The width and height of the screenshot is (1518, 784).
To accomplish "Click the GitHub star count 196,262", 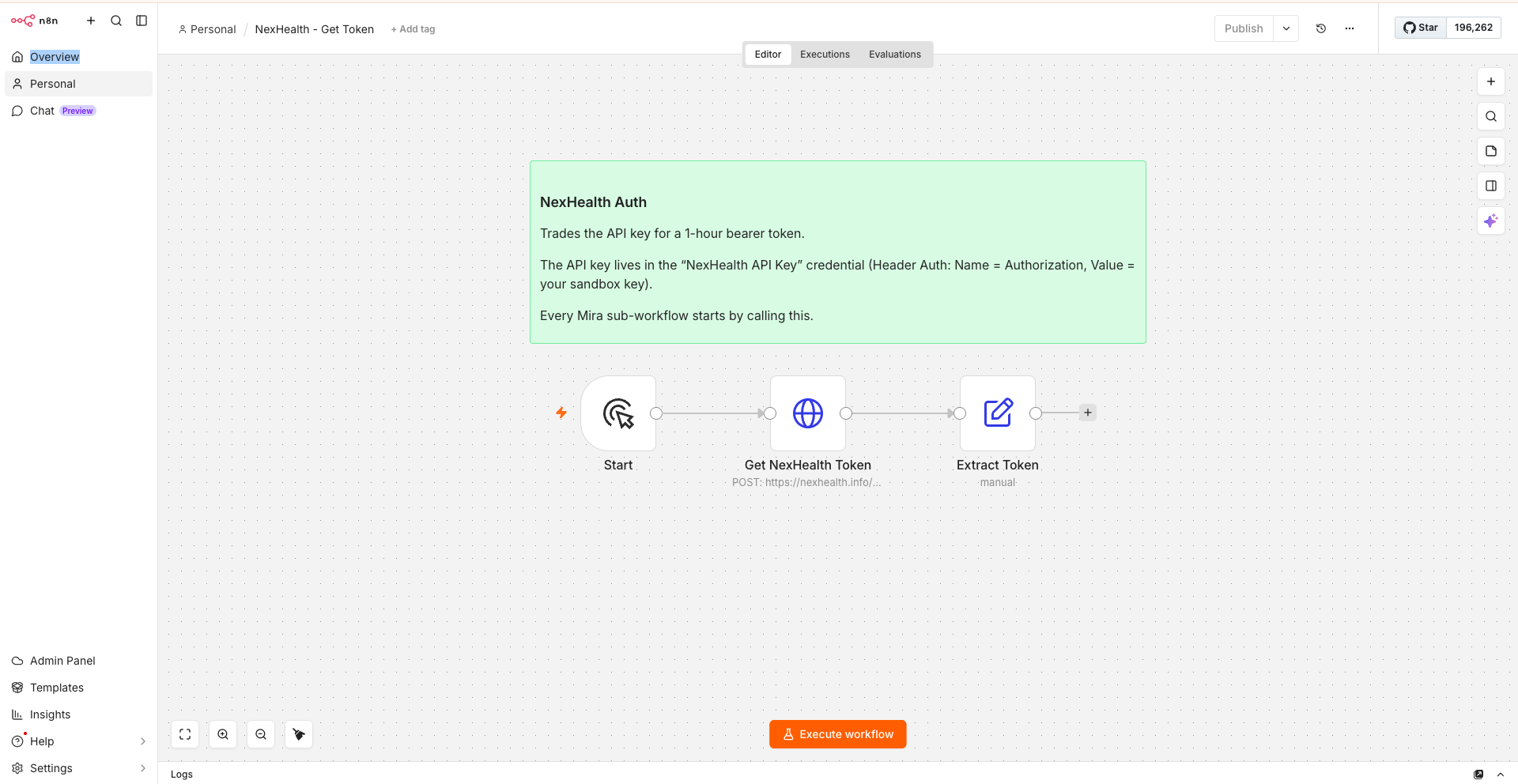I will pos(1474,28).
